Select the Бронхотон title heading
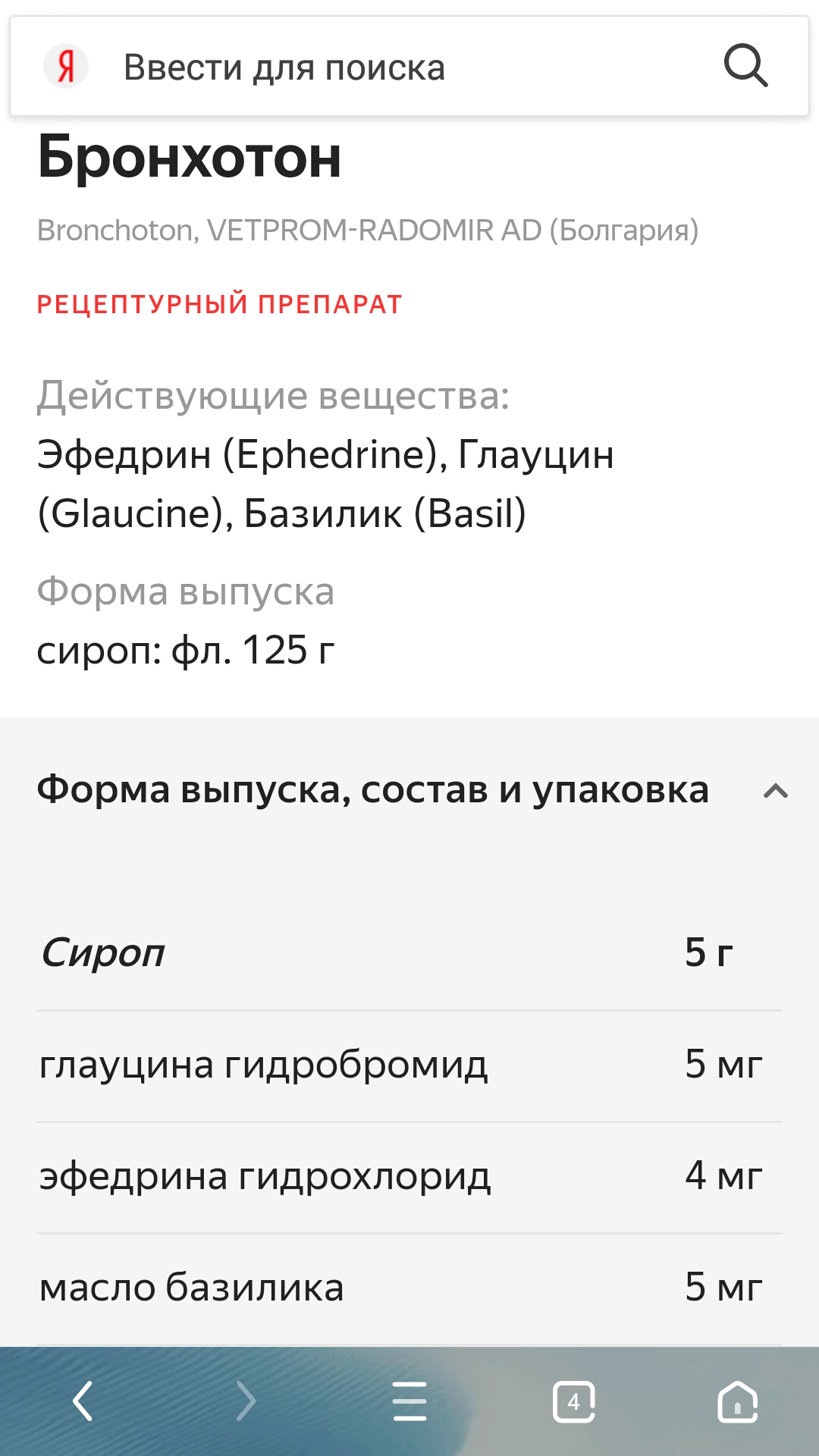Image resolution: width=819 pixels, height=1456 pixels. pos(190,157)
